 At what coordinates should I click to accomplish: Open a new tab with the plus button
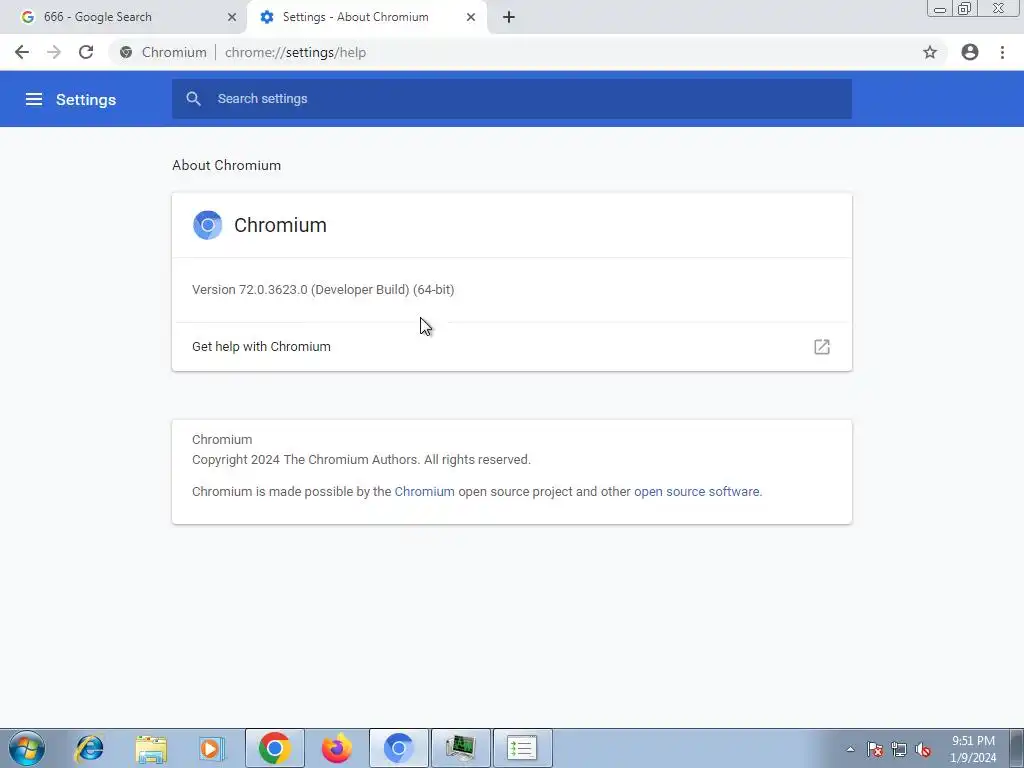(x=509, y=17)
